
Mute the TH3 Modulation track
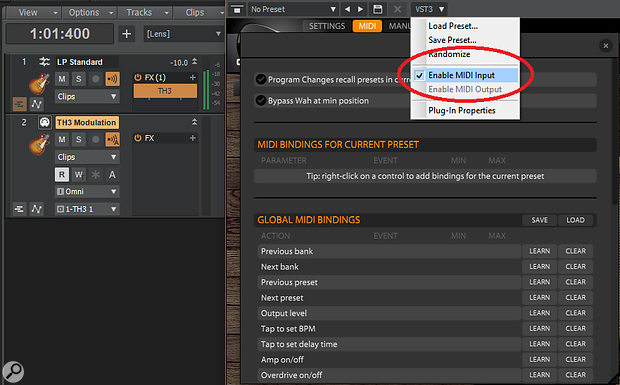point(62,140)
